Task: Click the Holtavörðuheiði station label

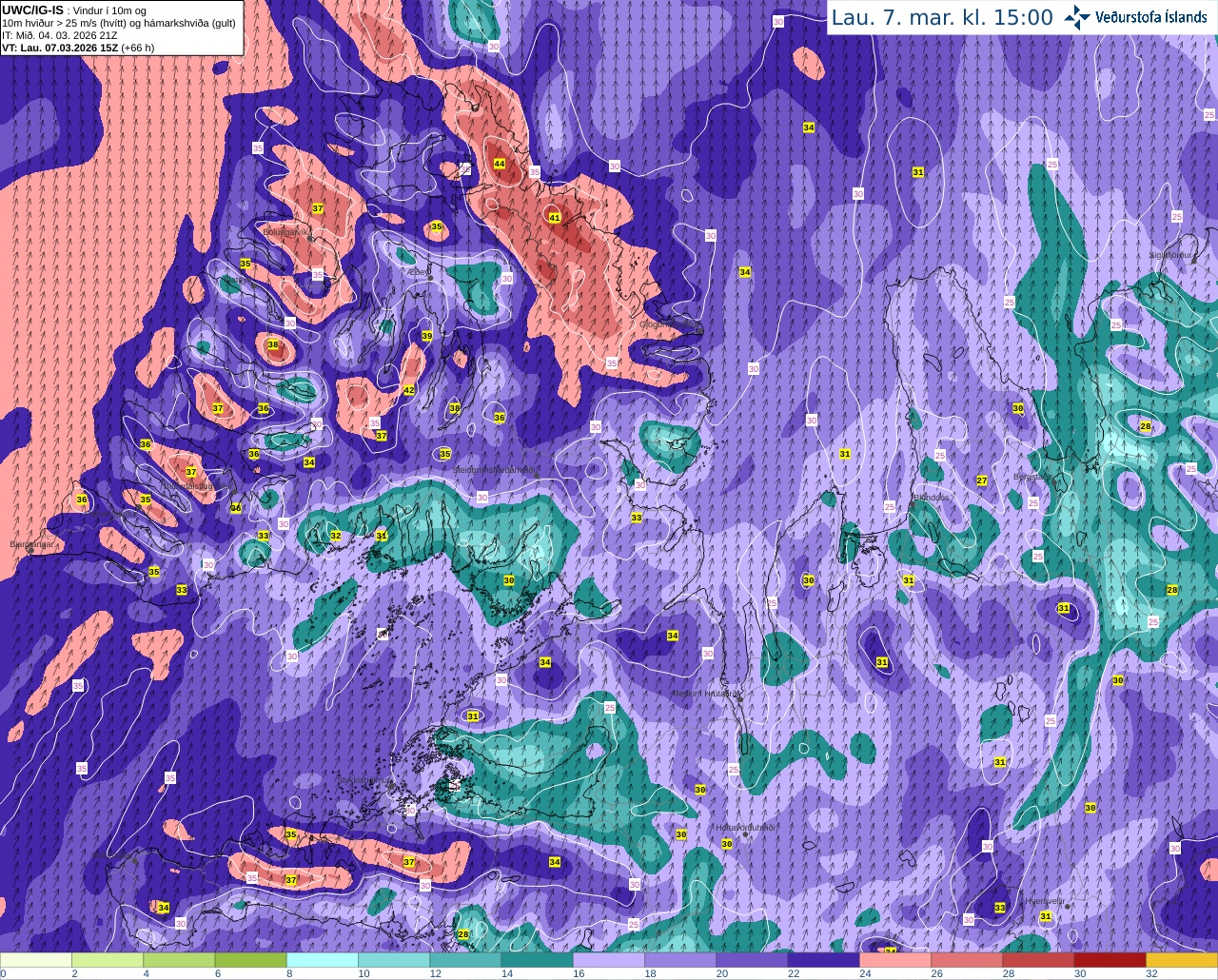Action: tap(746, 828)
